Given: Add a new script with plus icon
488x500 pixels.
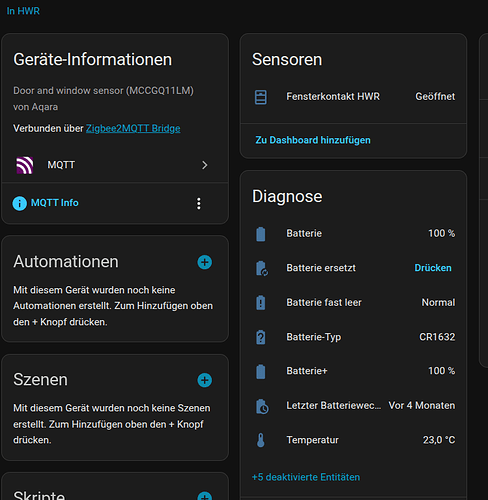Looking at the screenshot, I should tap(205, 496).
